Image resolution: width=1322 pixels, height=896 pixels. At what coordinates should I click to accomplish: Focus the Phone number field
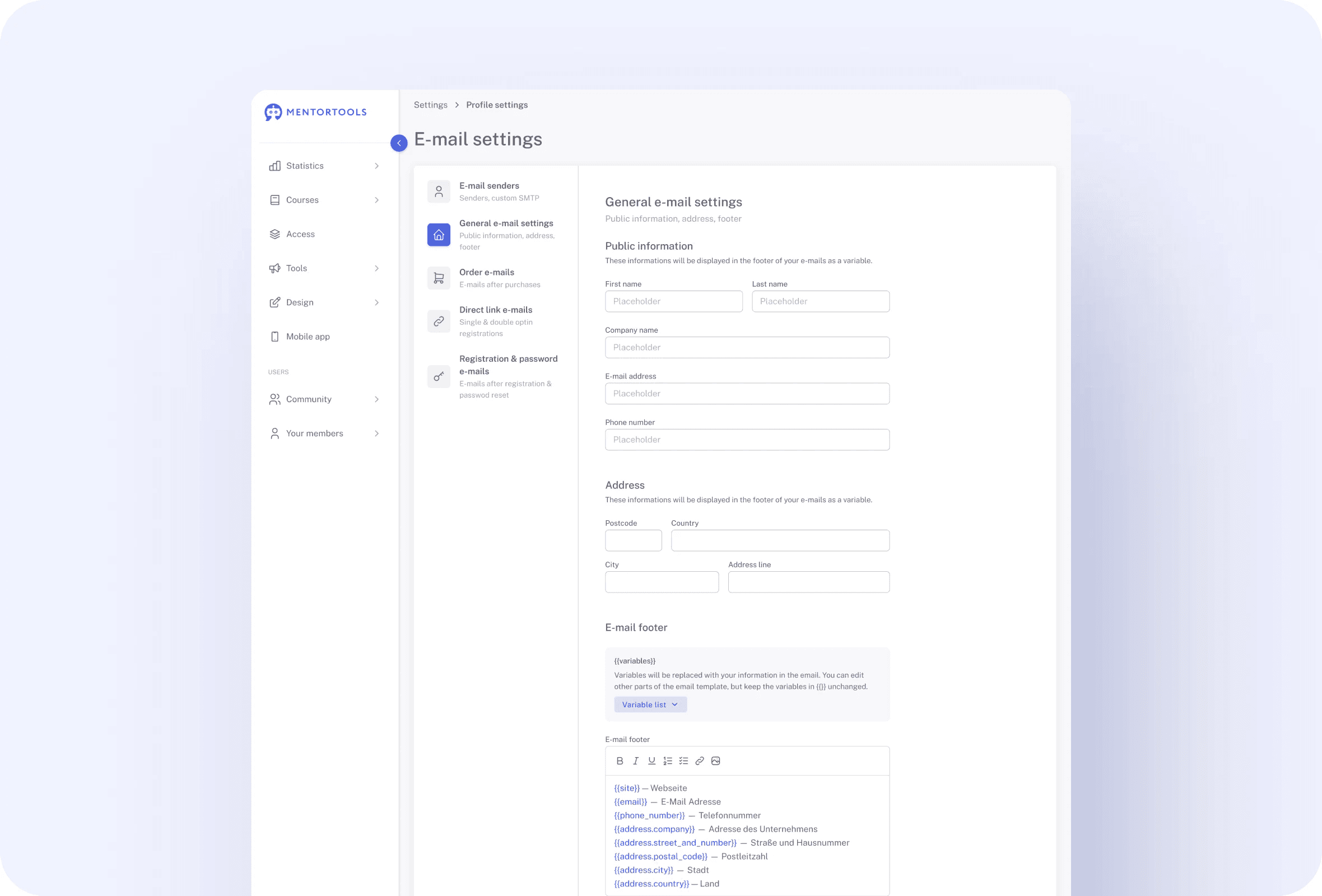747,440
